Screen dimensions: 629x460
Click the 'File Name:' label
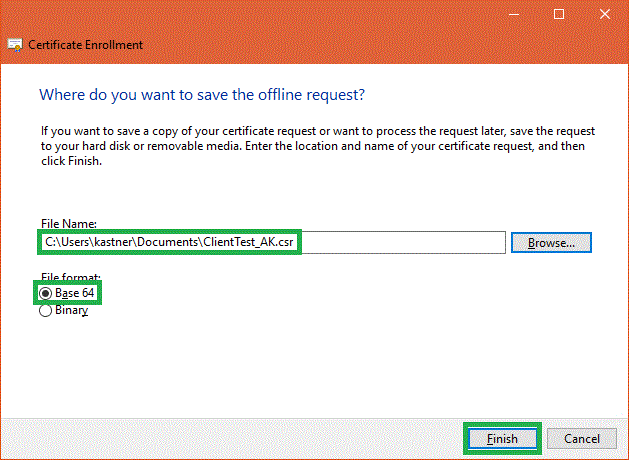68,225
